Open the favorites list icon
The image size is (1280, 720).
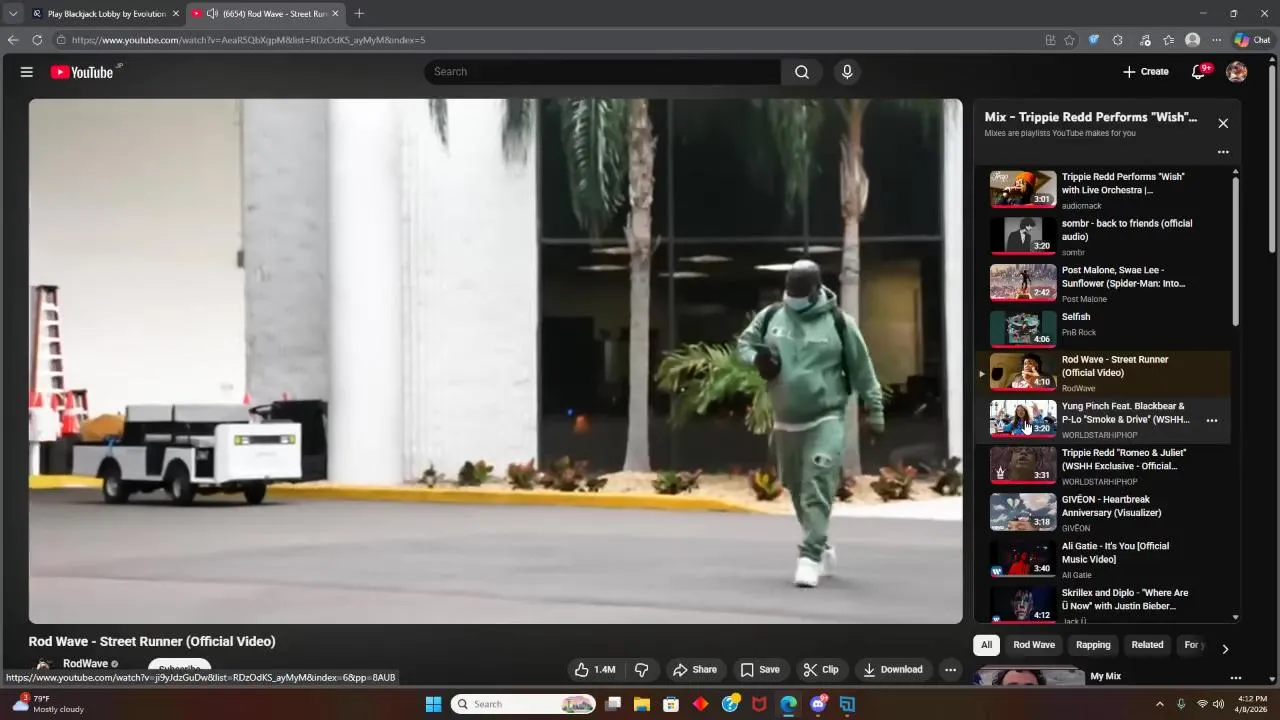pyautogui.click(x=1168, y=40)
